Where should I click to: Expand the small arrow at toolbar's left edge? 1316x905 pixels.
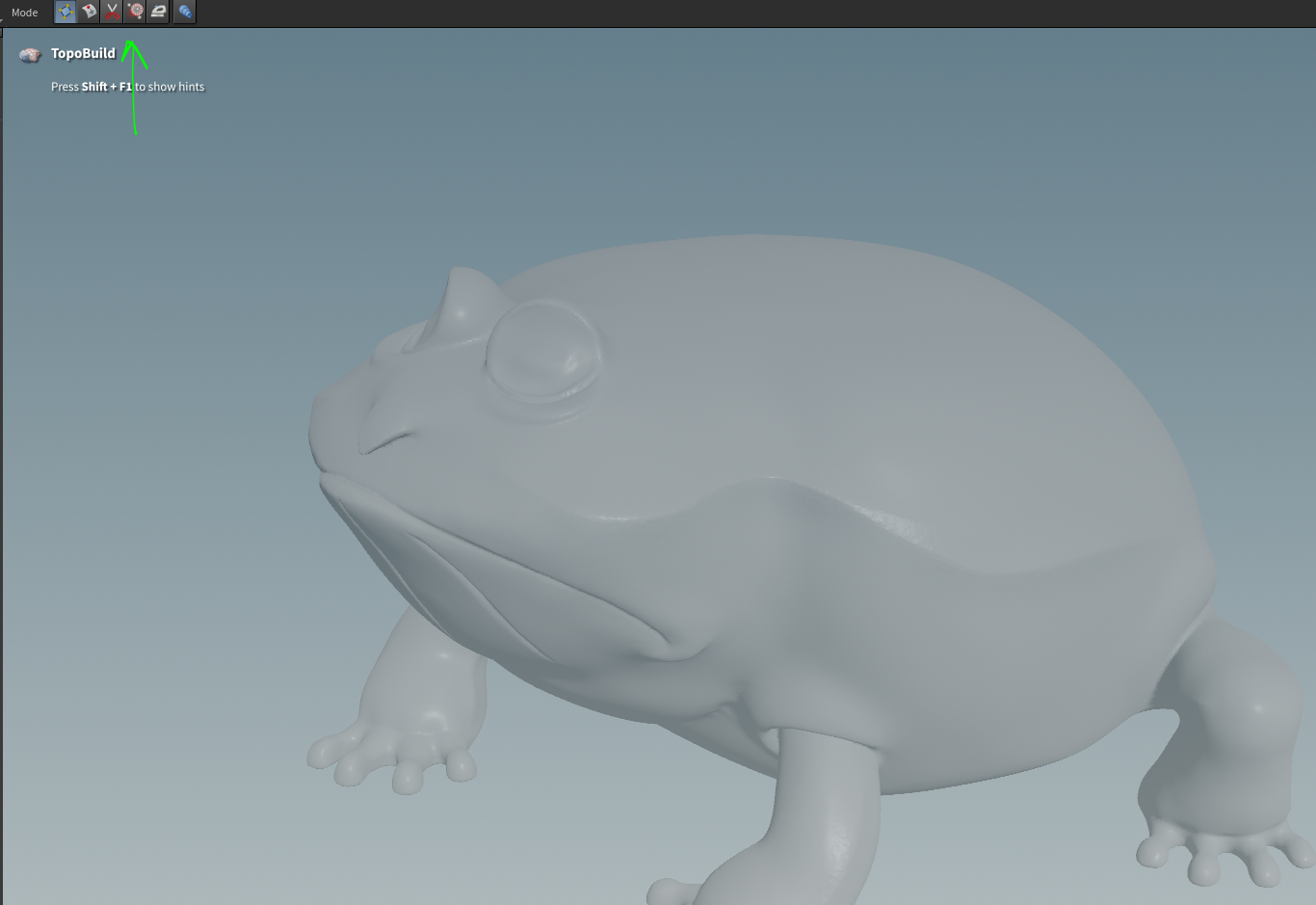[2, 19]
